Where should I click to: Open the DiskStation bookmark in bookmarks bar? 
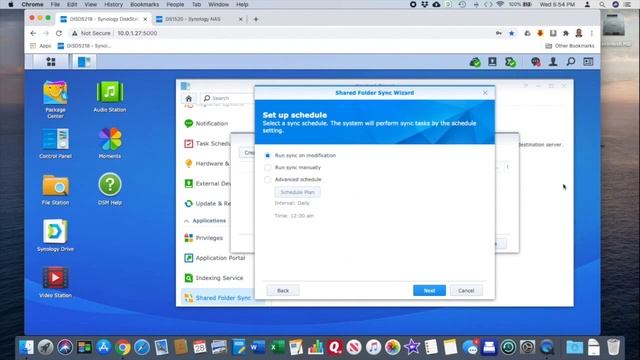click(x=84, y=46)
